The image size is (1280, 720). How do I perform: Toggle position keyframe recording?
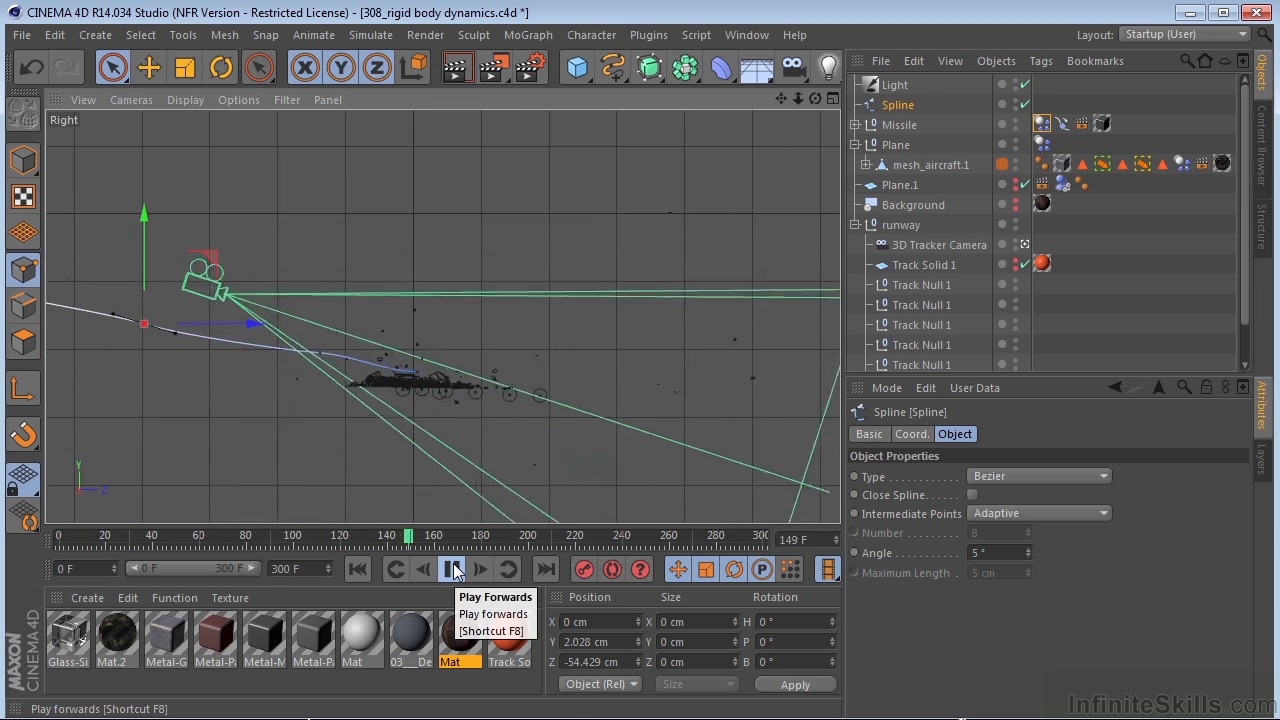(x=678, y=569)
